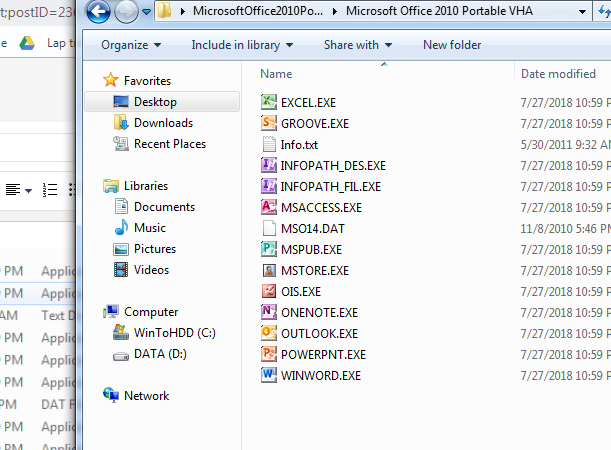Open the Share with dropdown
The width and height of the screenshot is (611, 450).
[358, 45]
